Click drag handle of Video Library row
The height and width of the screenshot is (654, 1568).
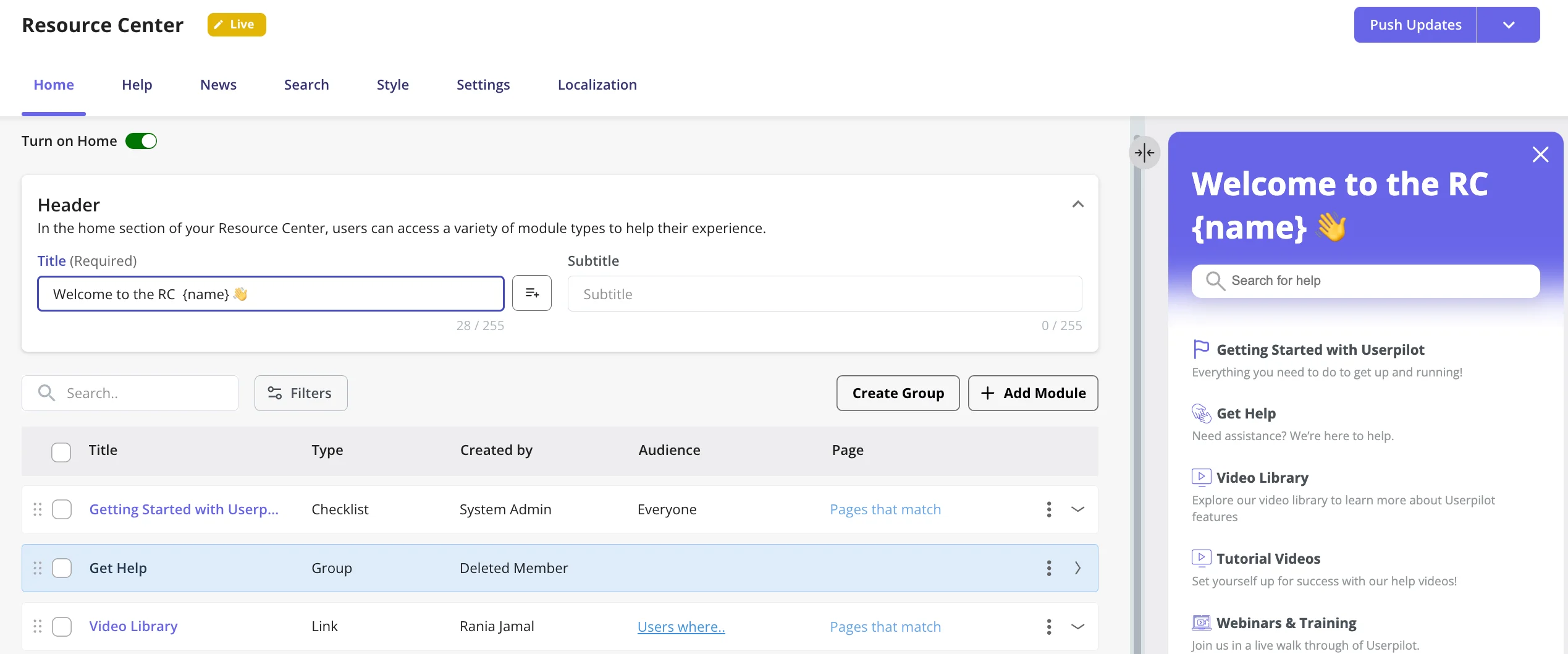pyautogui.click(x=38, y=627)
